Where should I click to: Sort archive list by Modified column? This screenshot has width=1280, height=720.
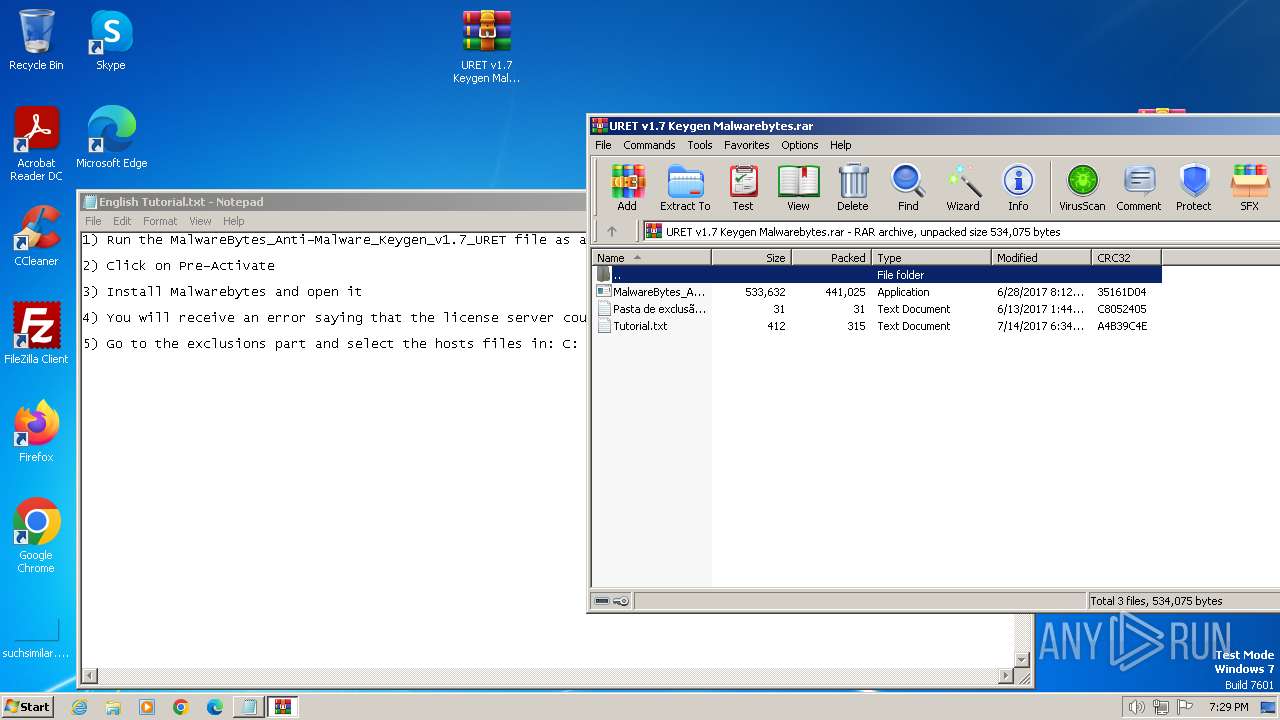(1041, 257)
